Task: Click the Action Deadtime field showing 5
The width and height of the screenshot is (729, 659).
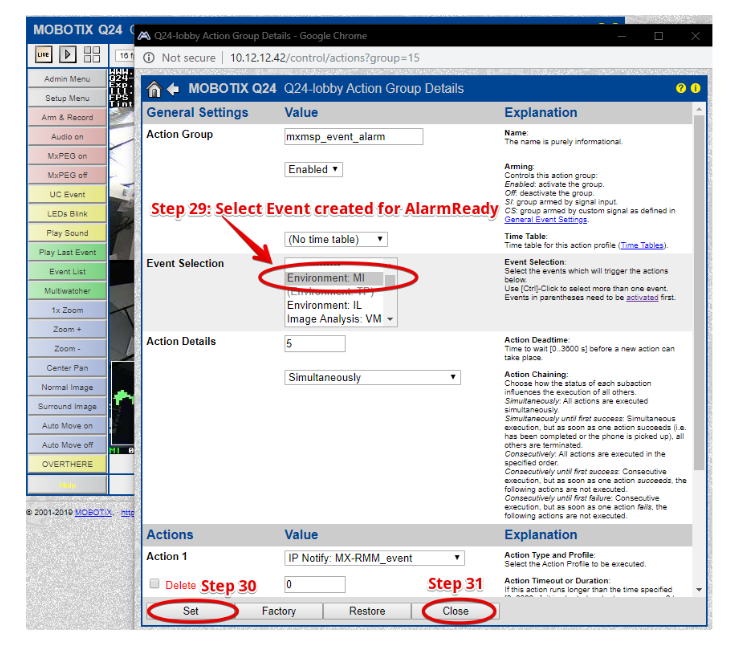Action: coord(315,344)
